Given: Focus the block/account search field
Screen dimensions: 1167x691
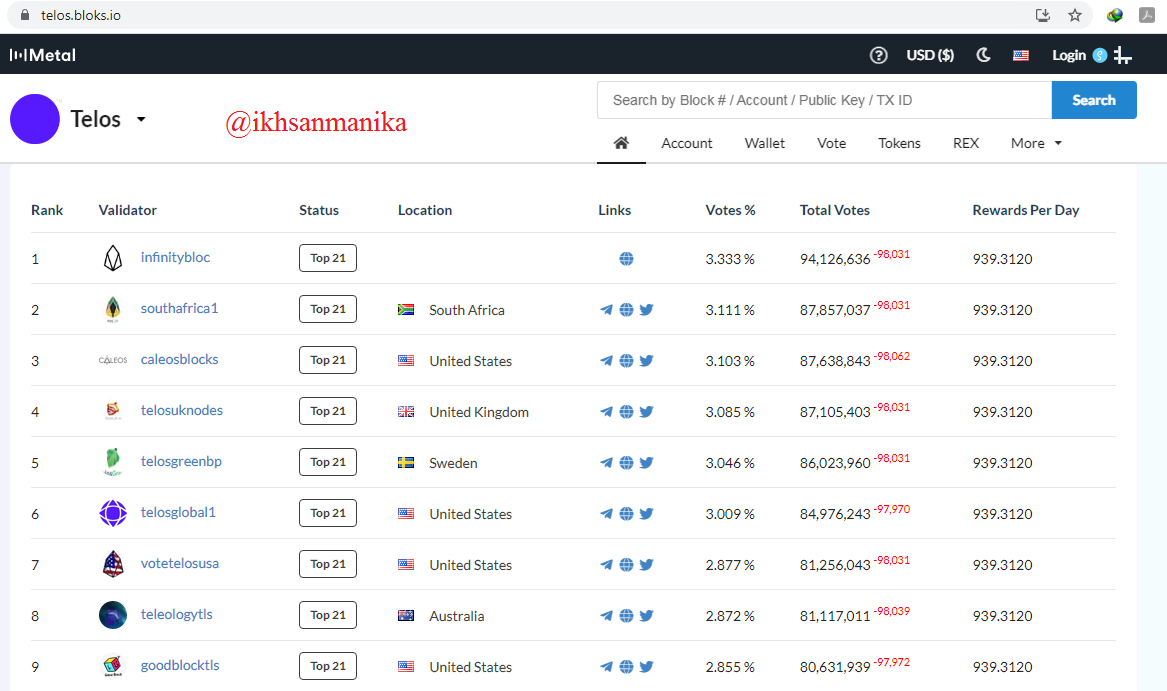Looking at the screenshot, I should click(x=824, y=100).
